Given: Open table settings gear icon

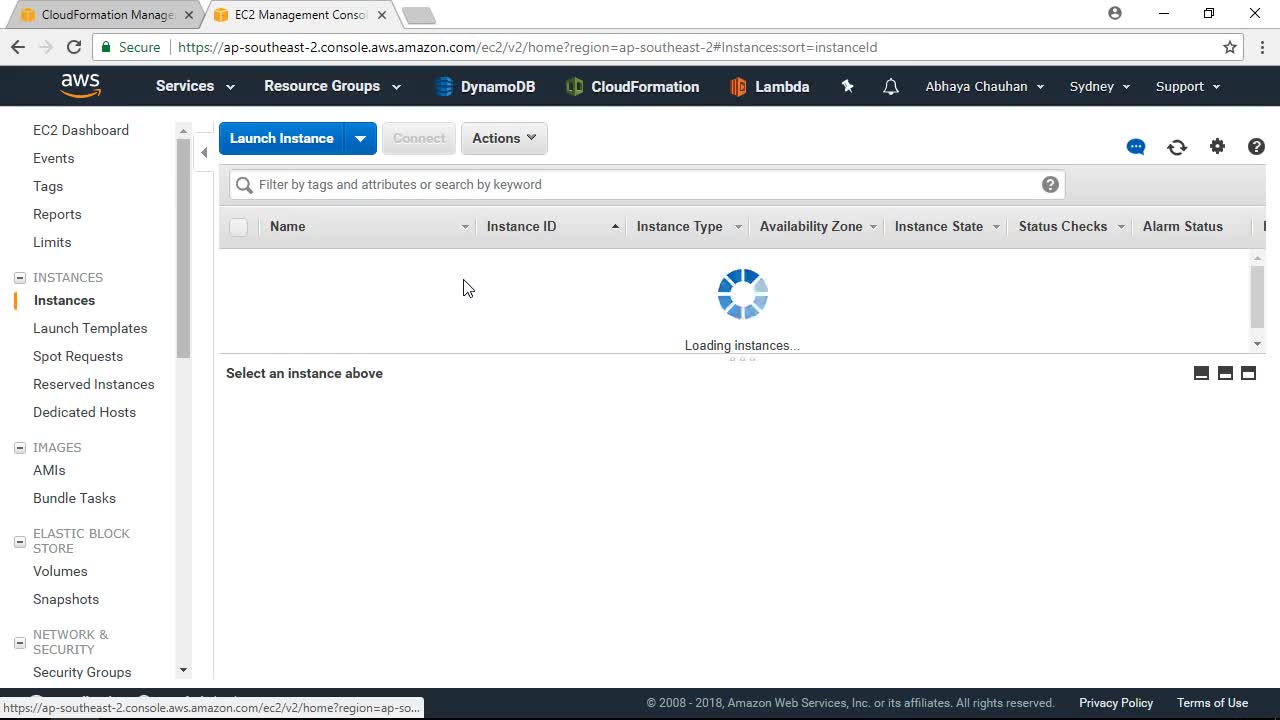Looking at the screenshot, I should [x=1217, y=146].
